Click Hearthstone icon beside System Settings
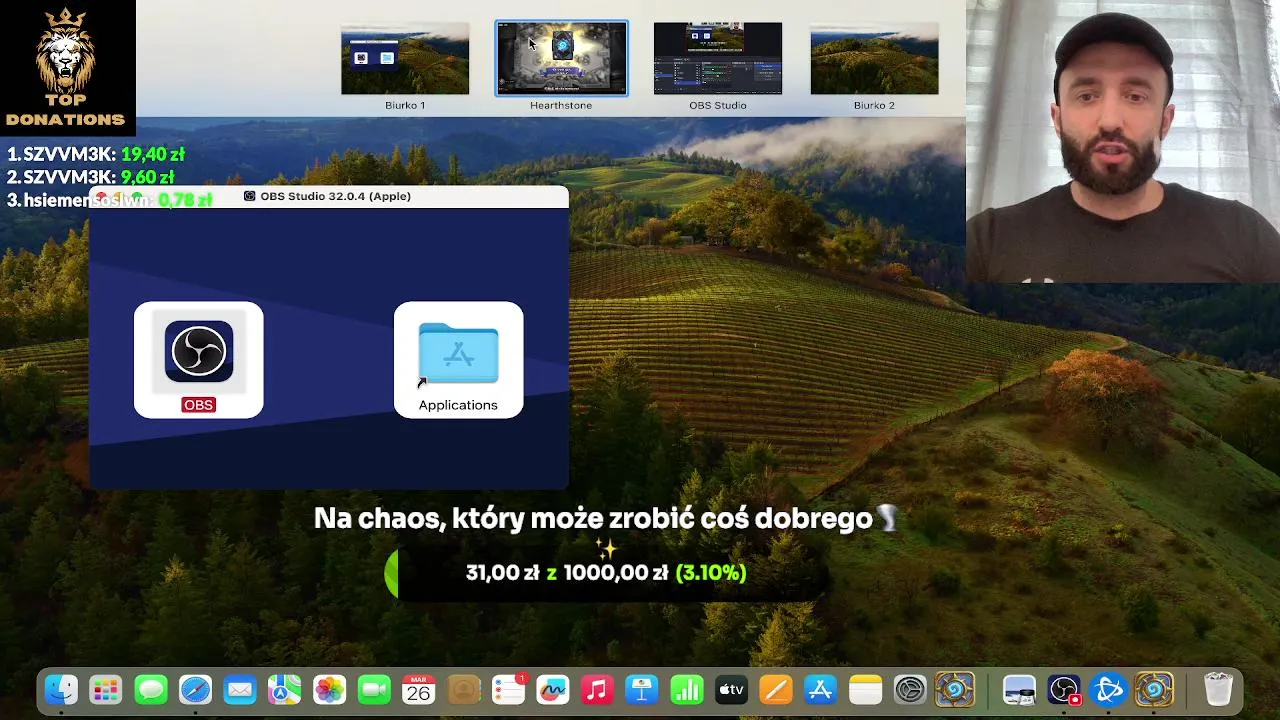 (x=955, y=690)
